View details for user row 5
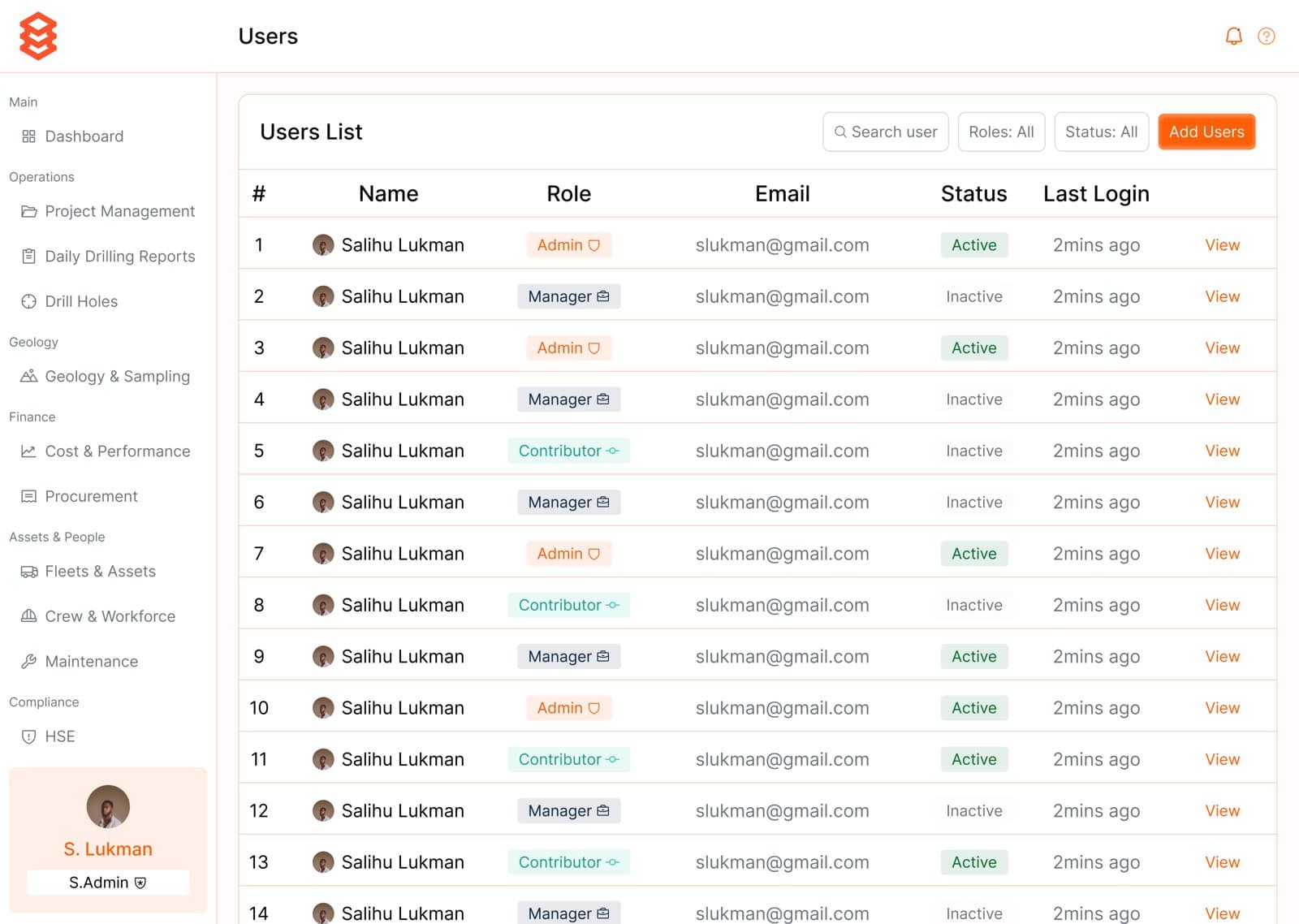This screenshot has width=1299, height=924. click(x=1222, y=451)
